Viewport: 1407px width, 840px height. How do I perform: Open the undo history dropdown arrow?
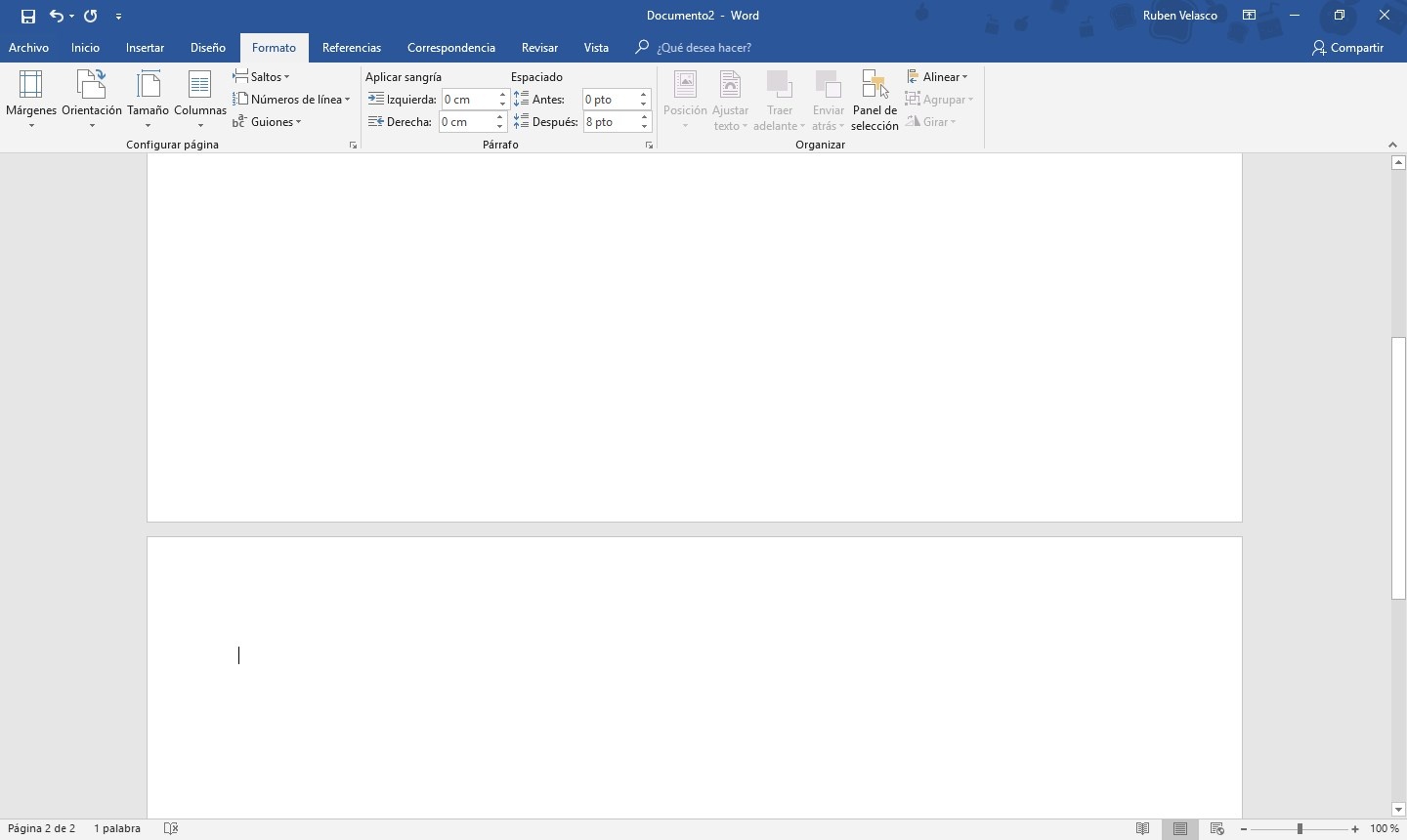click(72, 16)
